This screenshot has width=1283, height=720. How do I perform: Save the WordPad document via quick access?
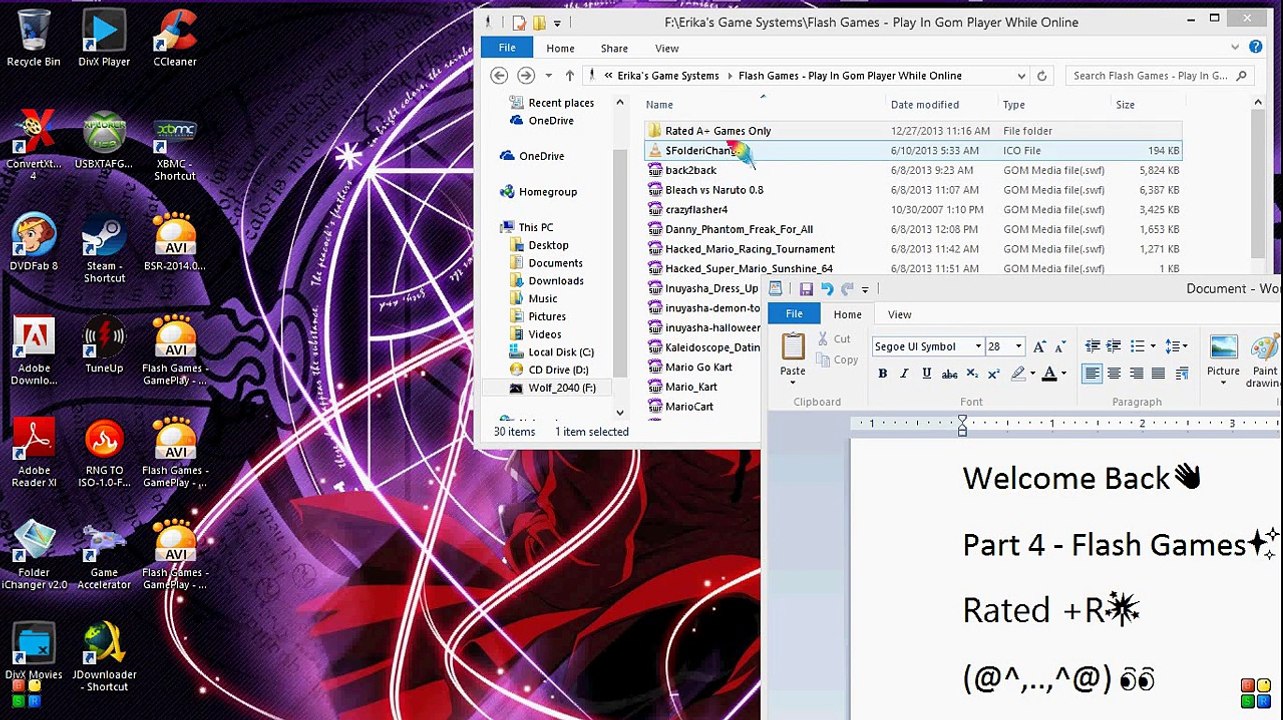[x=806, y=289]
